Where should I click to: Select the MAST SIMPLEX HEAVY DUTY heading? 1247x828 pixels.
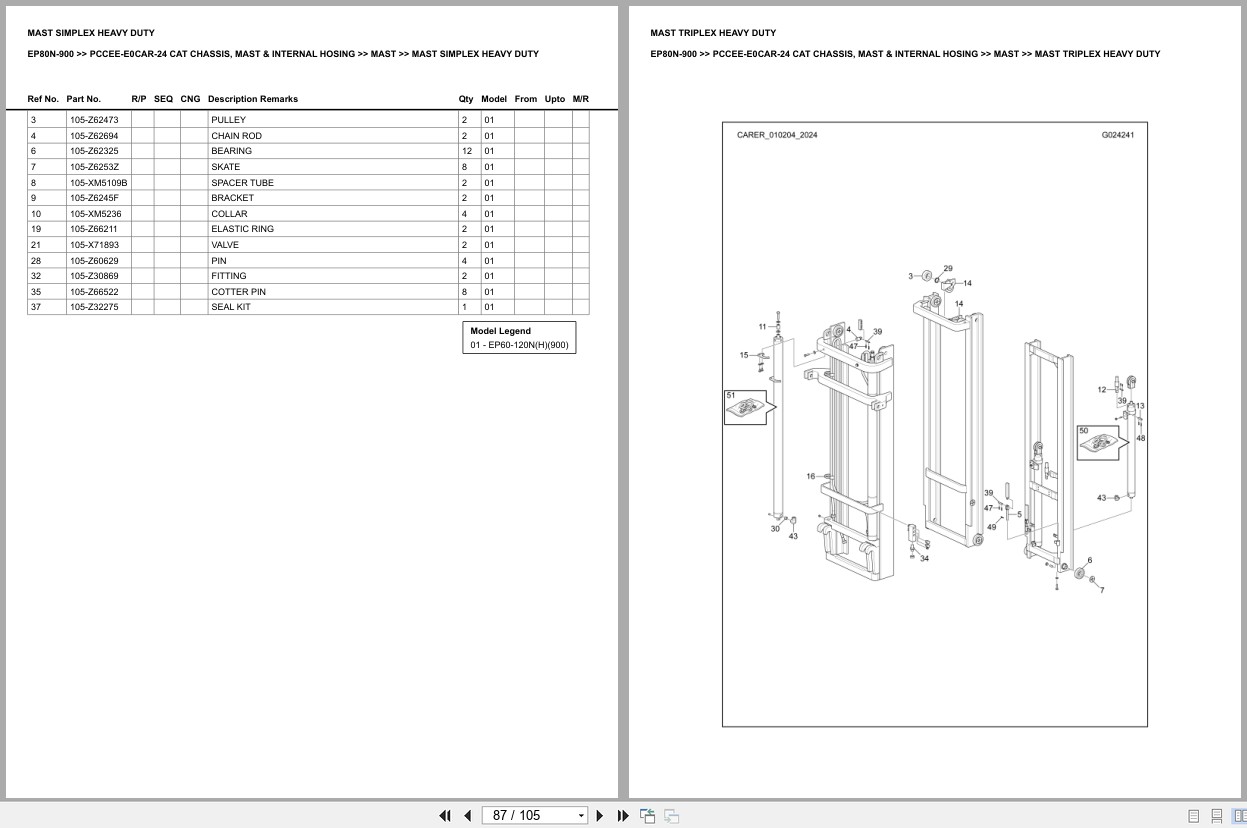91,32
